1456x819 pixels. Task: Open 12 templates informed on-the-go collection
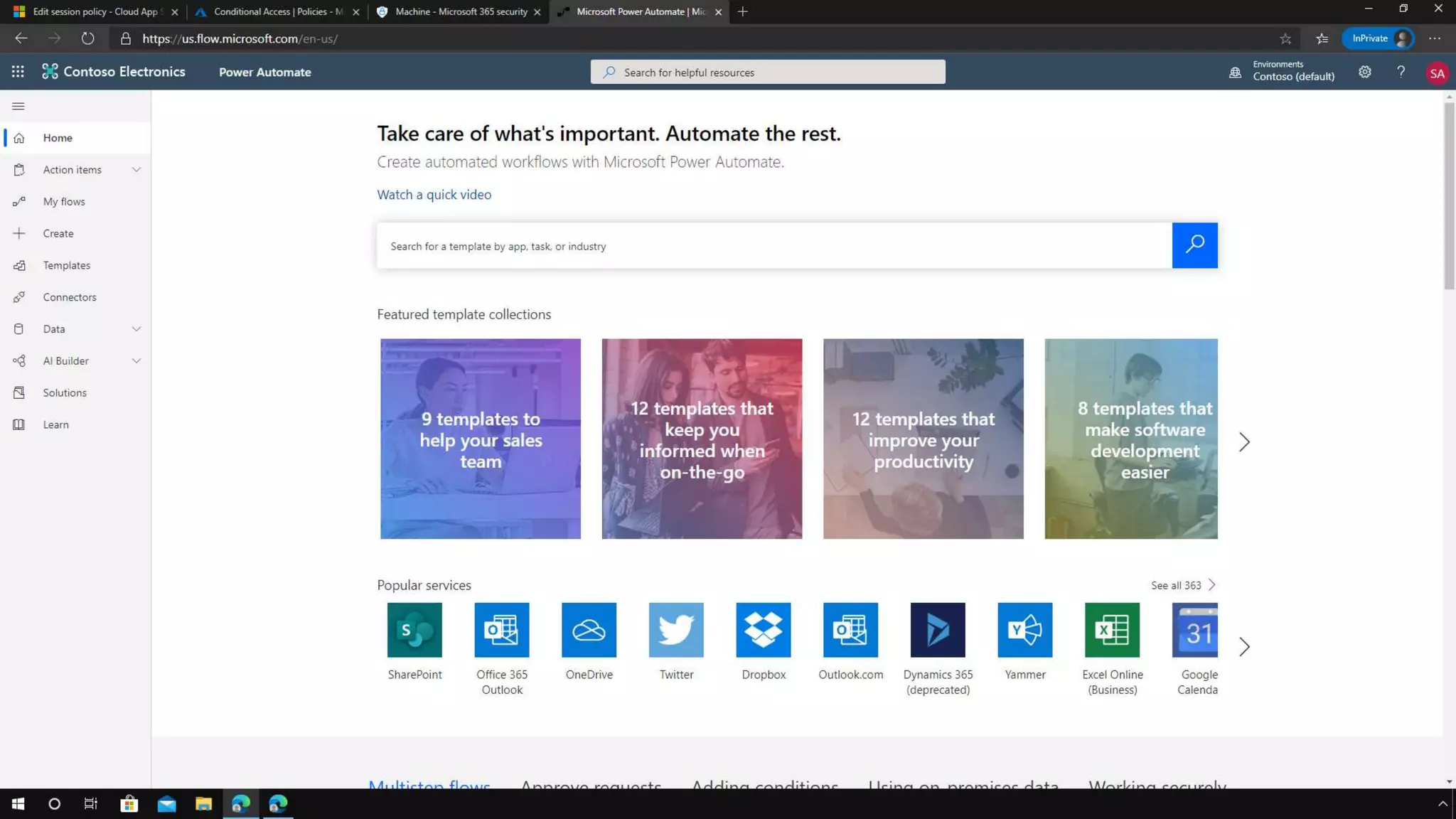click(x=702, y=438)
